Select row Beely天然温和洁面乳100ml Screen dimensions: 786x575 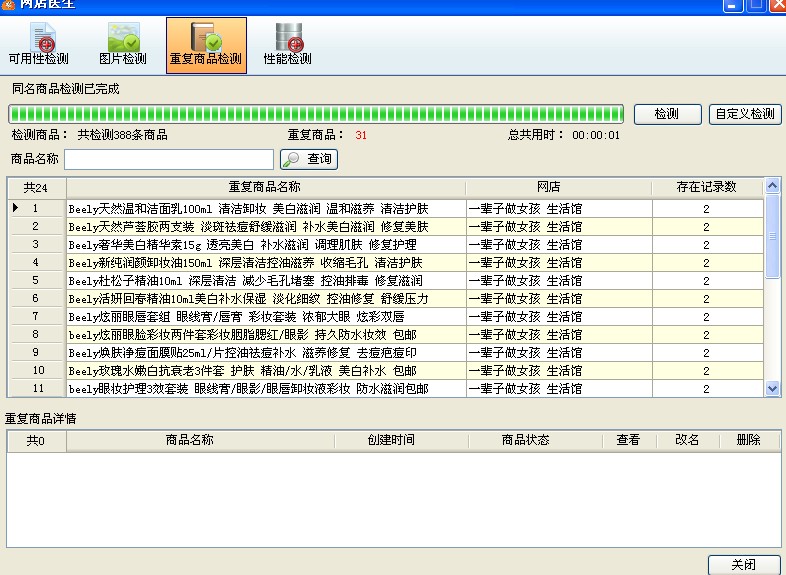click(385, 209)
